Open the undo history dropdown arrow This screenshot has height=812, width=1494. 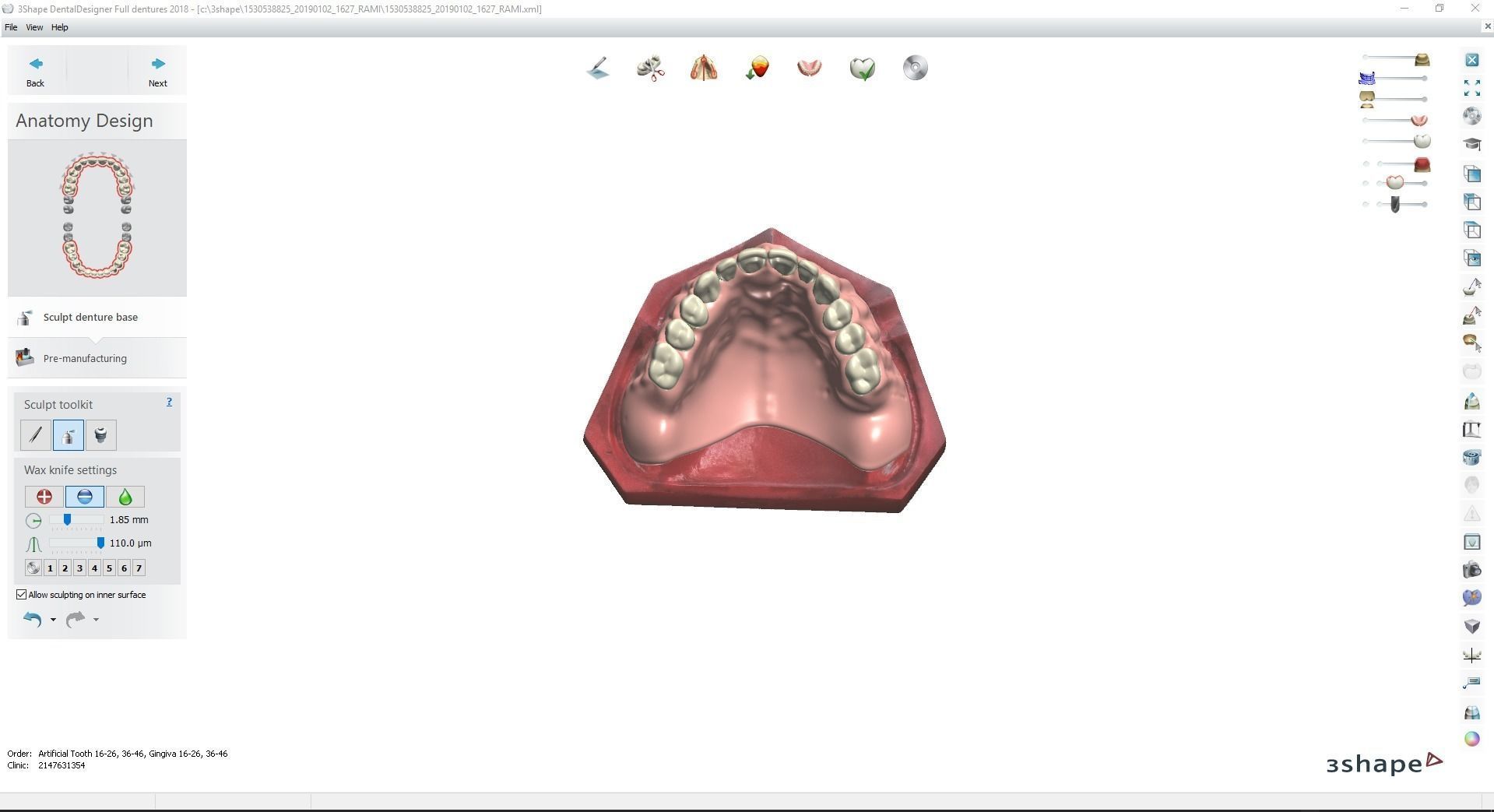tap(53, 620)
